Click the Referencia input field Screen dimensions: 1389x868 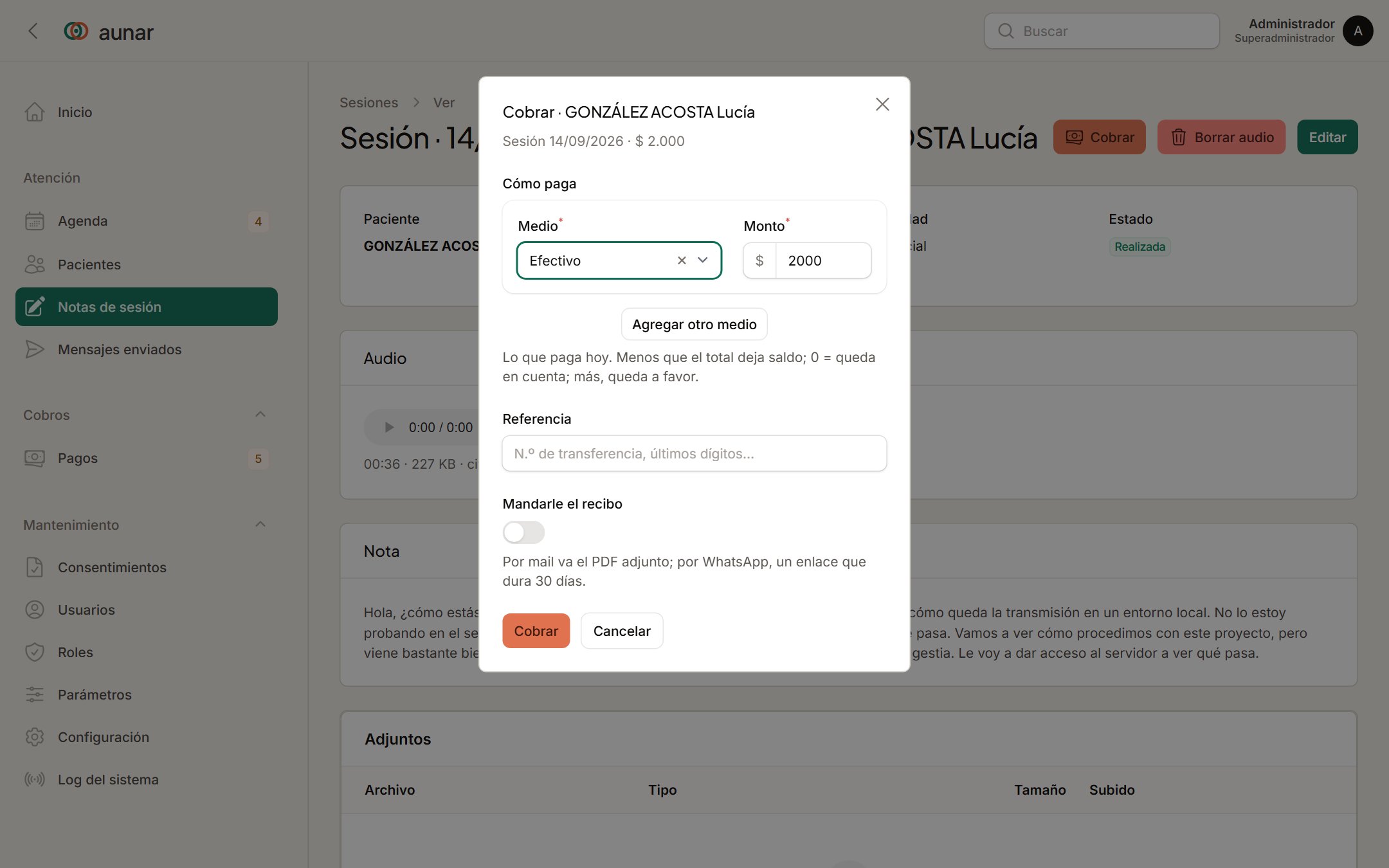click(x=694, y=453)
